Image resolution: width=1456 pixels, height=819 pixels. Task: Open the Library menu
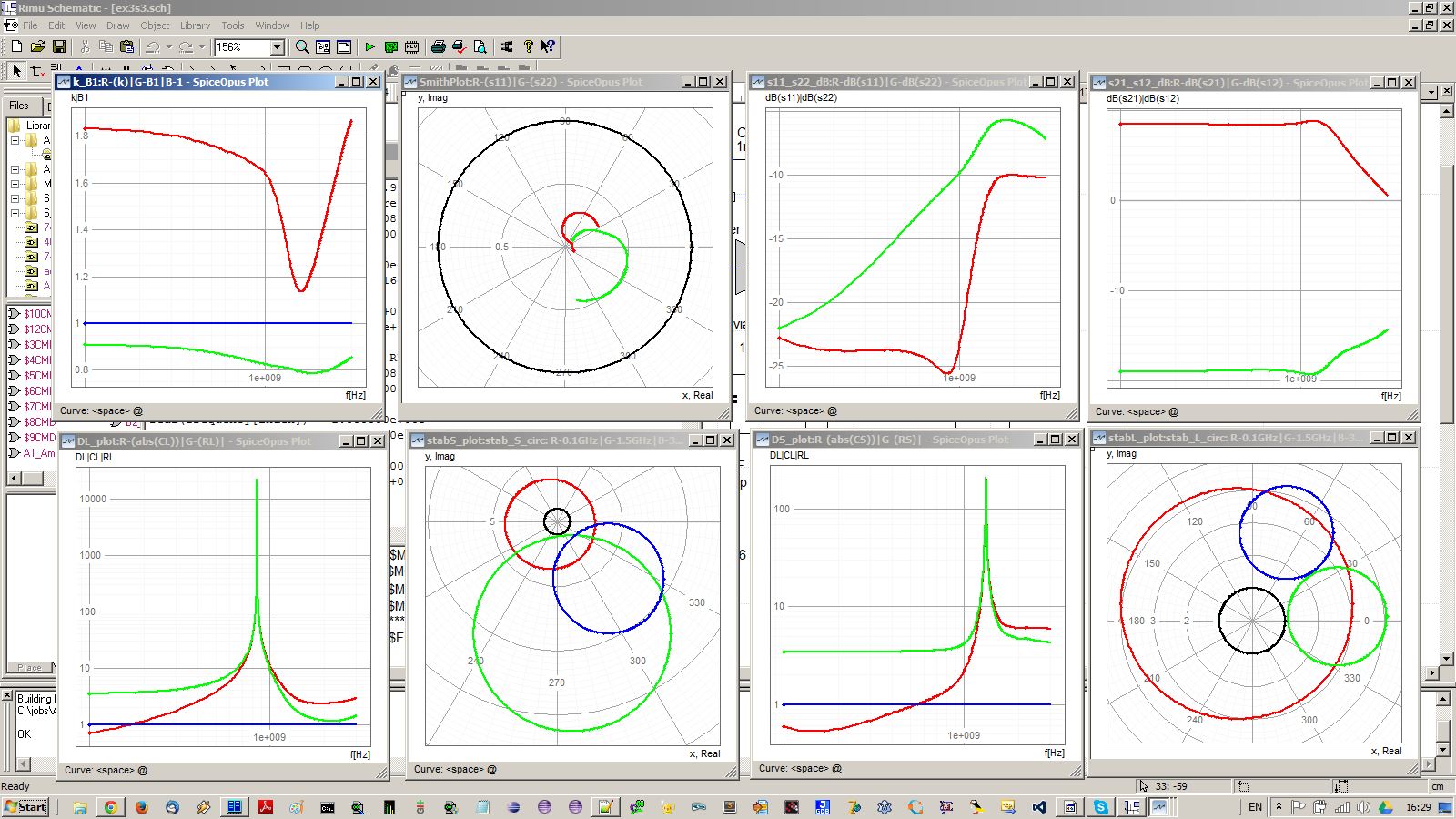[x=195, y=25]
